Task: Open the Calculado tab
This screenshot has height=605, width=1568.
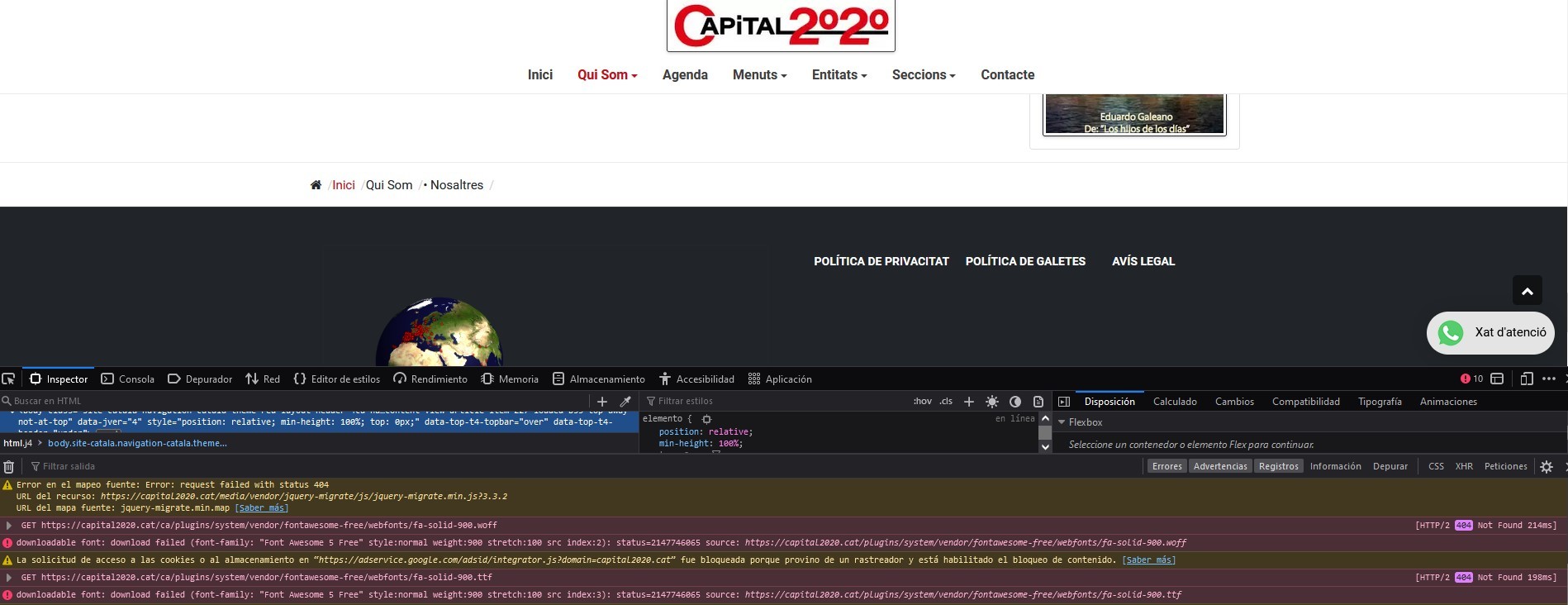Action: (1175, 402)
